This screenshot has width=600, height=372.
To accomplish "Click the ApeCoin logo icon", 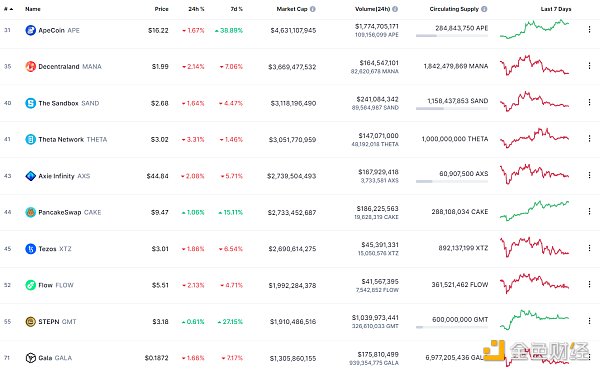I will (x=30, y=30).
